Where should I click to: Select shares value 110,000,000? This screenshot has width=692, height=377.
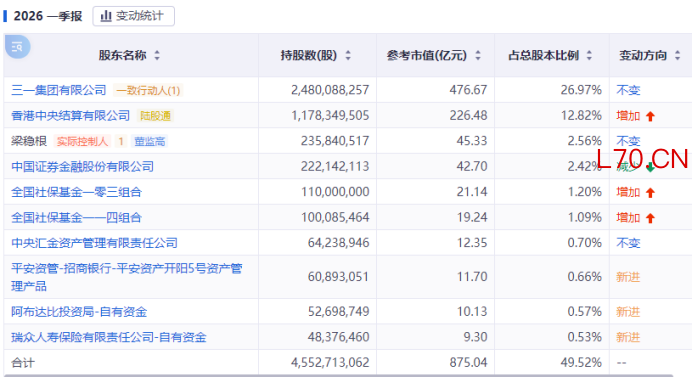(x=335, y=192)
